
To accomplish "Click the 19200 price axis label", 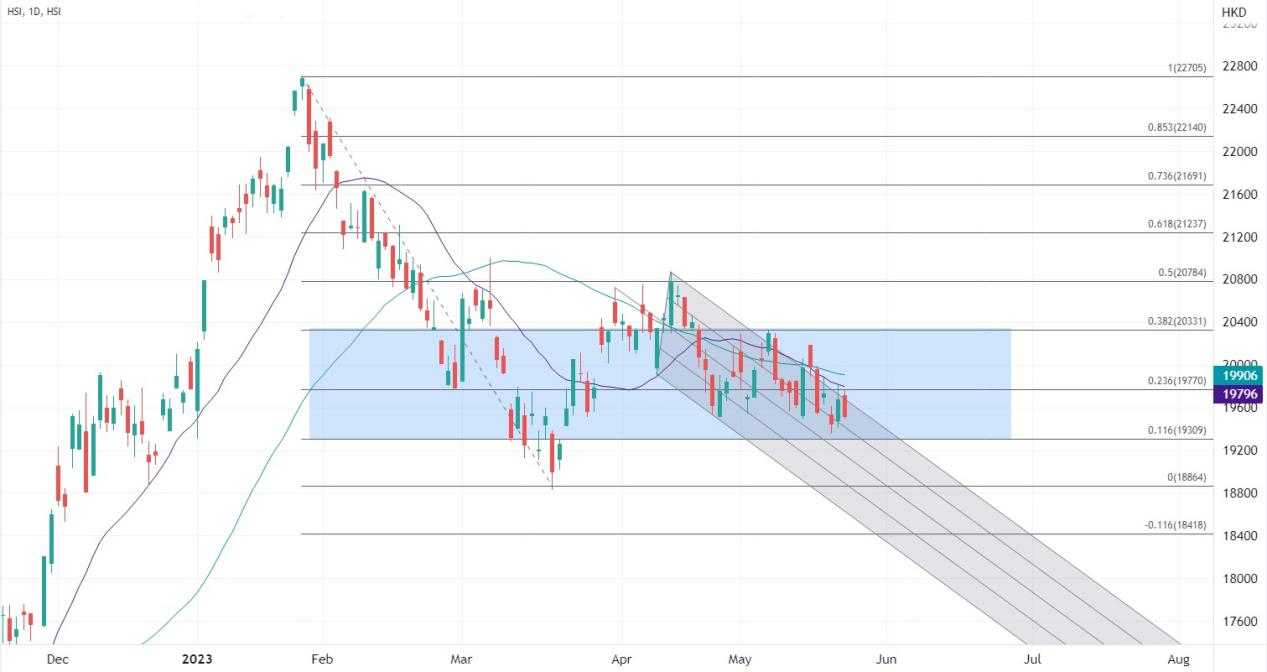I will pos(1239,450).
